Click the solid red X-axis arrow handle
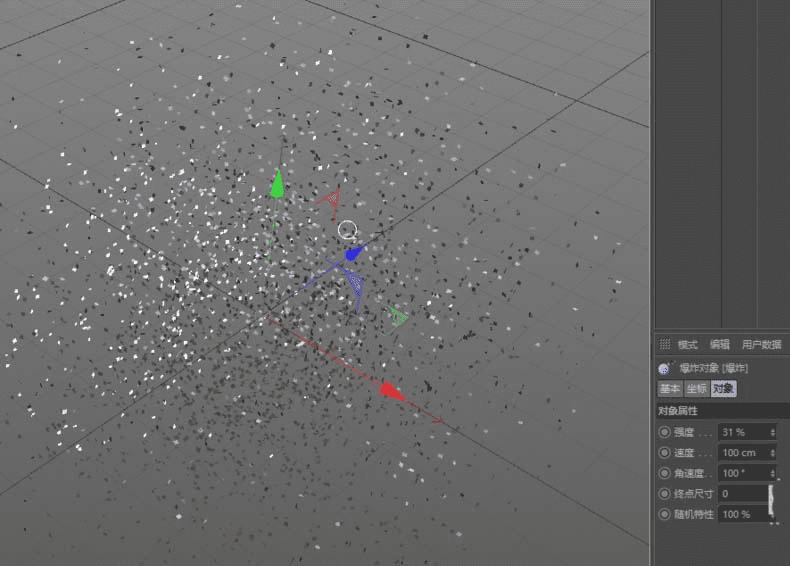This screenshot has width=790, height=566. tap(391, 392)
